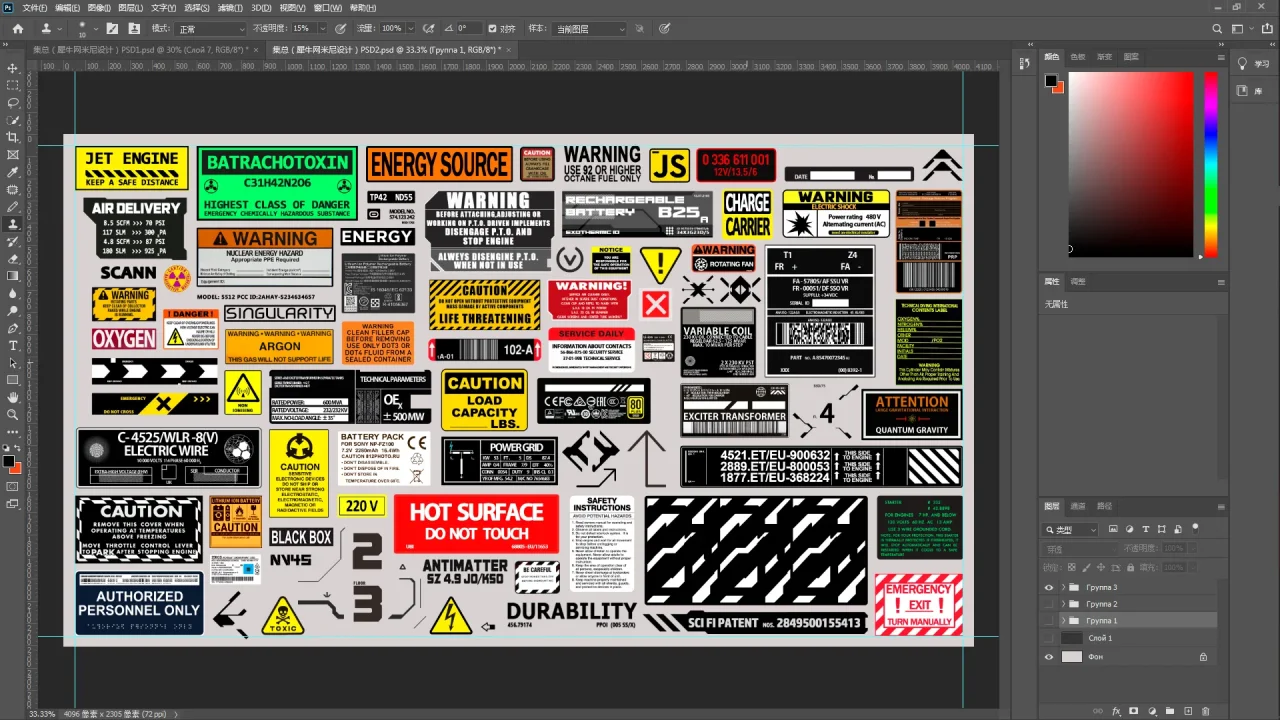Open the clone source panel icon
1280x720 pixels.
(x=133, y=28)
